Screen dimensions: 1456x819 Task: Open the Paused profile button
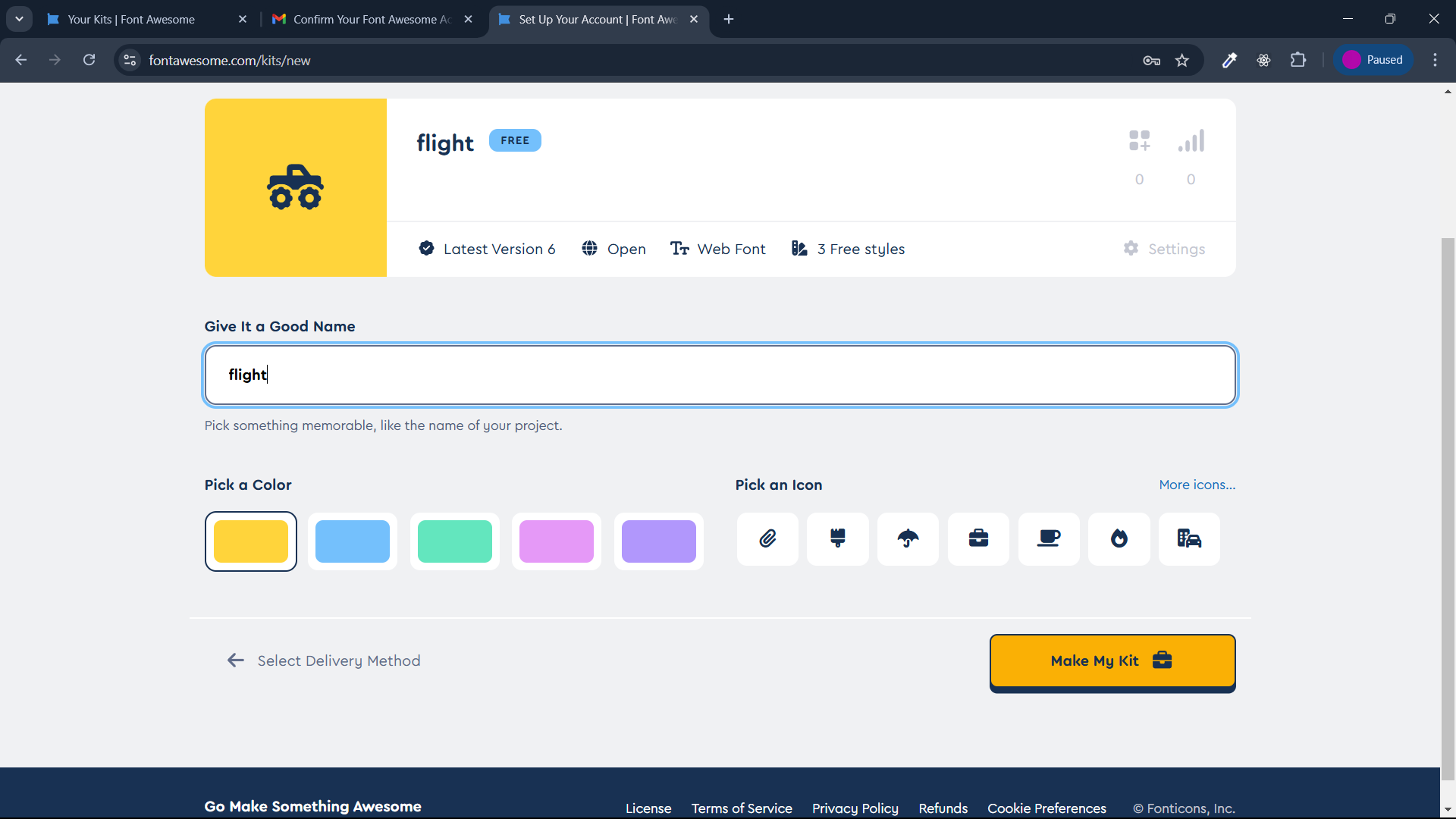(1373, 60)
